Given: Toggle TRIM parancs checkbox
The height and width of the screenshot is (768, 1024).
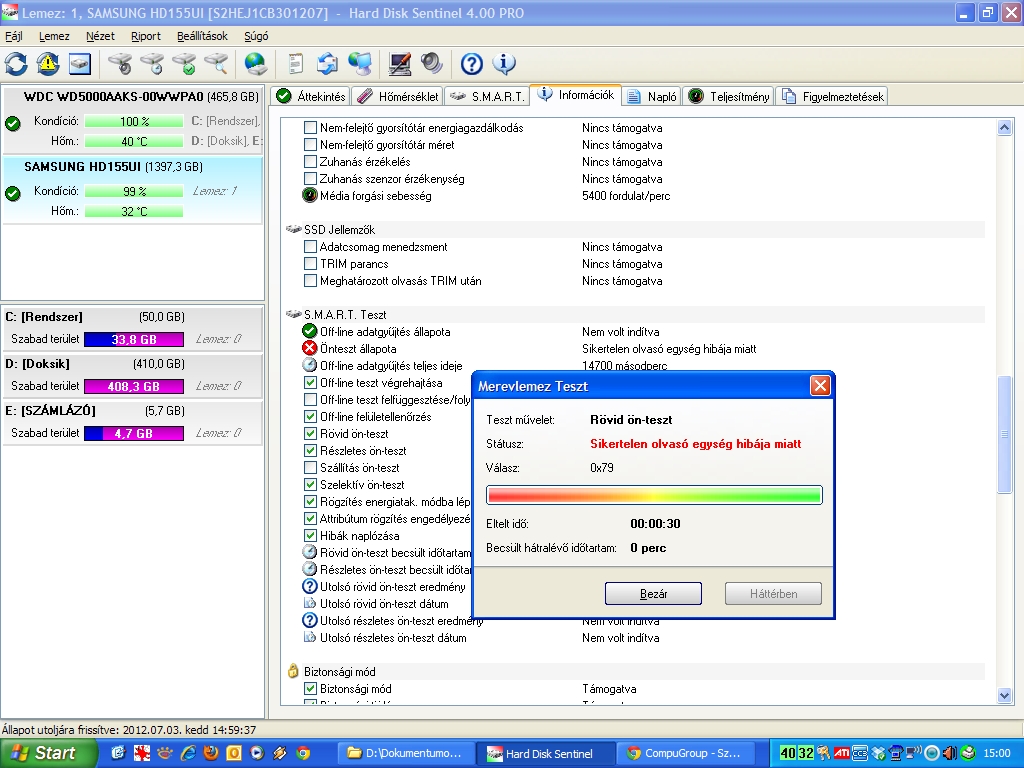Looking at the screenshot, I should [x=310, y=264].
